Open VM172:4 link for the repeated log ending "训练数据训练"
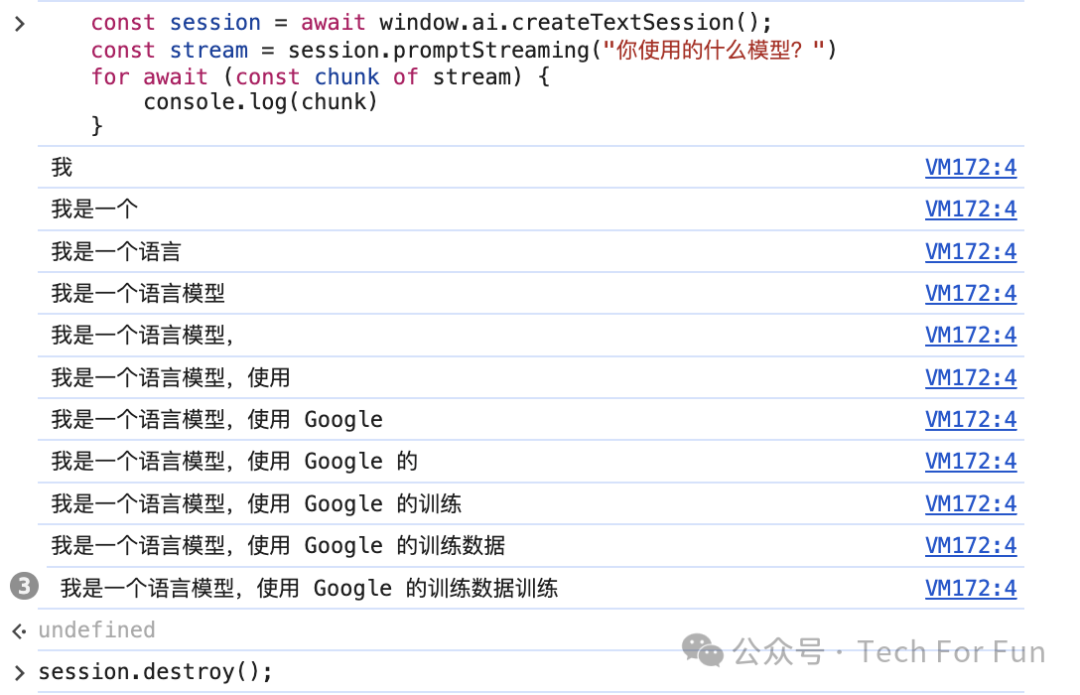1080x695 pixels. point(970,587)
